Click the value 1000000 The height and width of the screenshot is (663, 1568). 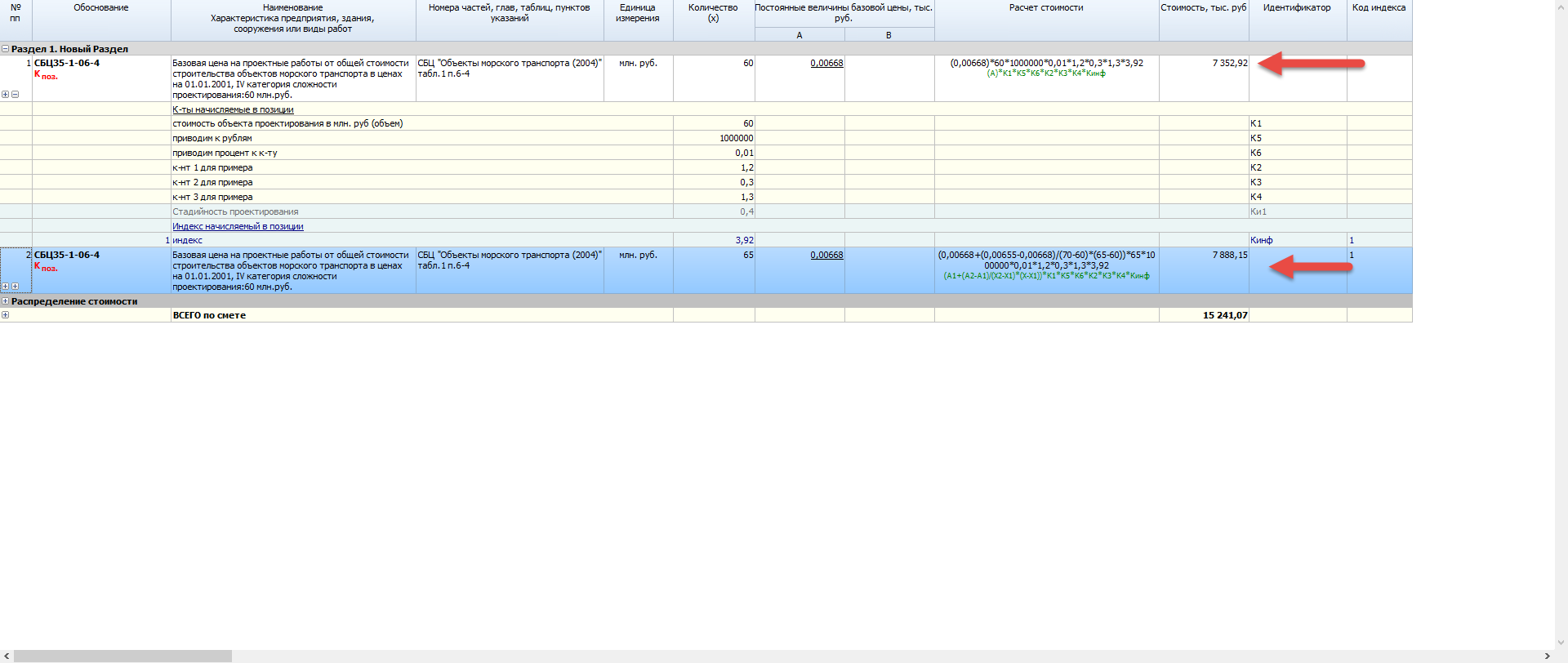pyautogui.click(x=736, y=138)
